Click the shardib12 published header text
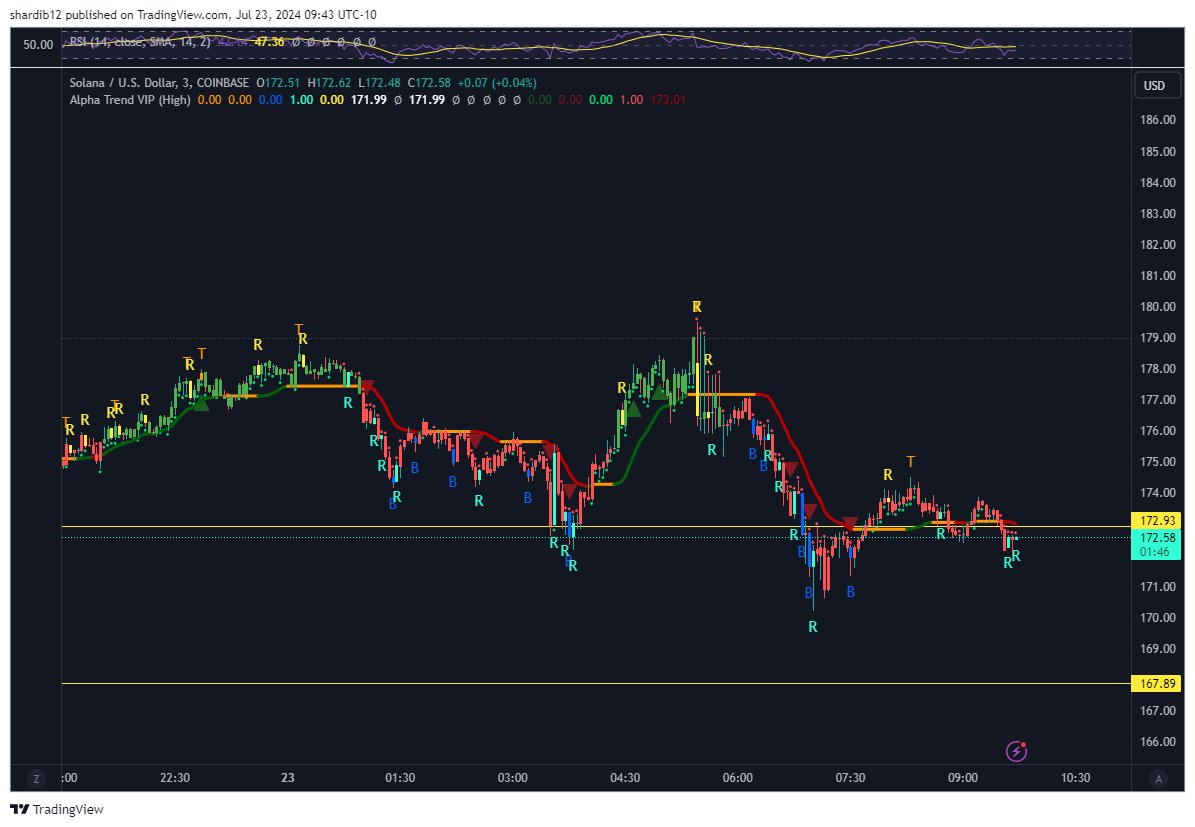The height and width of the screenshot is (827, 1195). coord(193,14)
